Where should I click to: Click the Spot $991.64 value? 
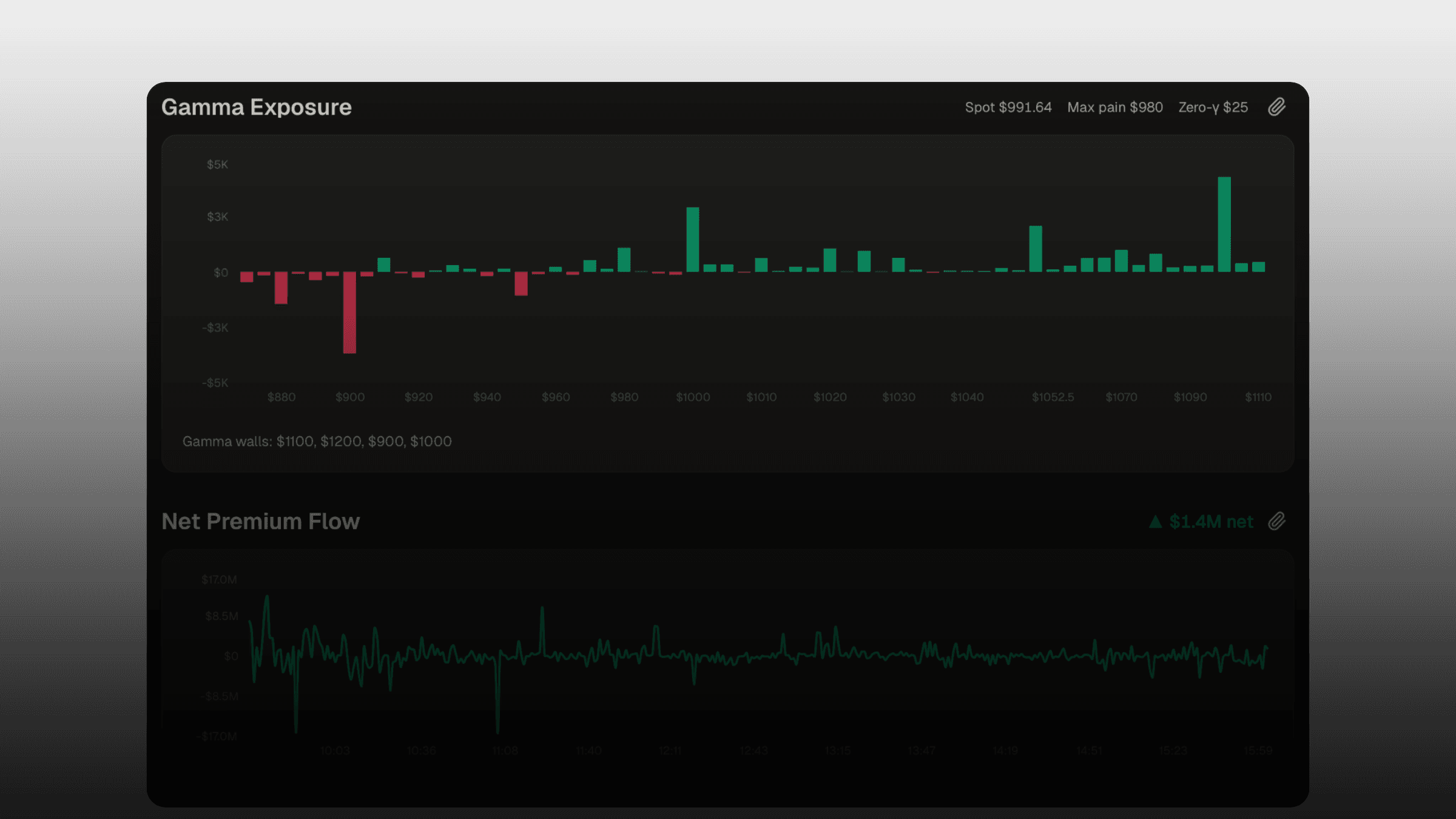(1008, 107)
